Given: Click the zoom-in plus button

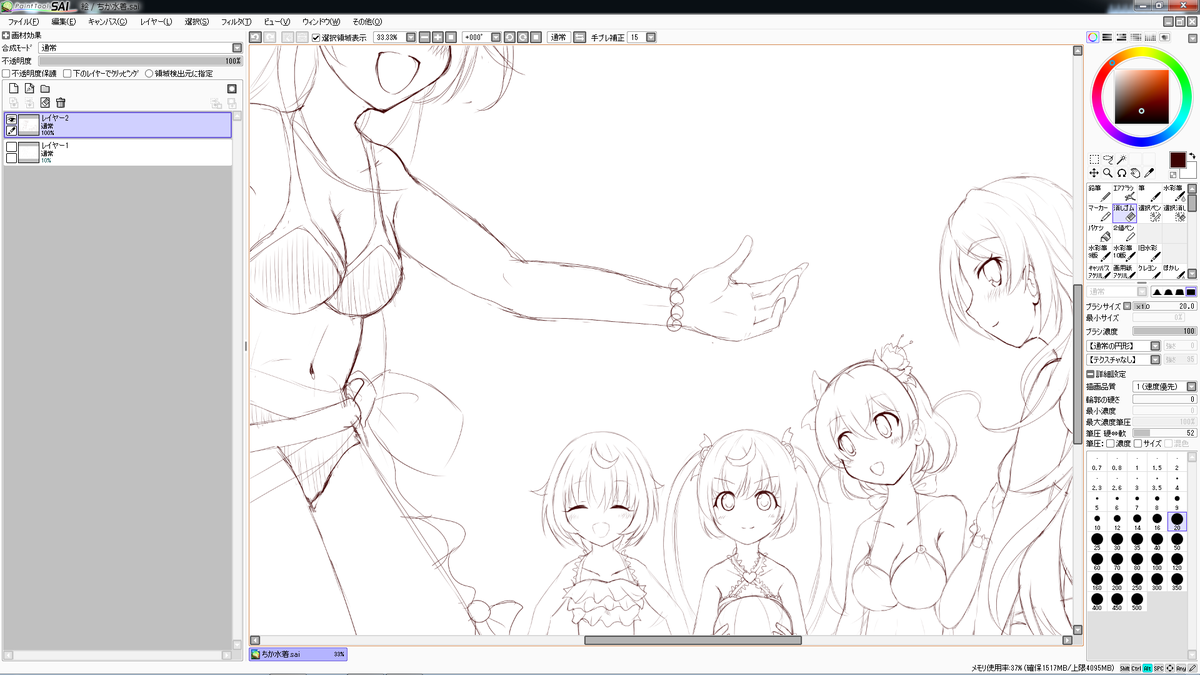Looking at the screenshot, I should [x=438, y=37].
